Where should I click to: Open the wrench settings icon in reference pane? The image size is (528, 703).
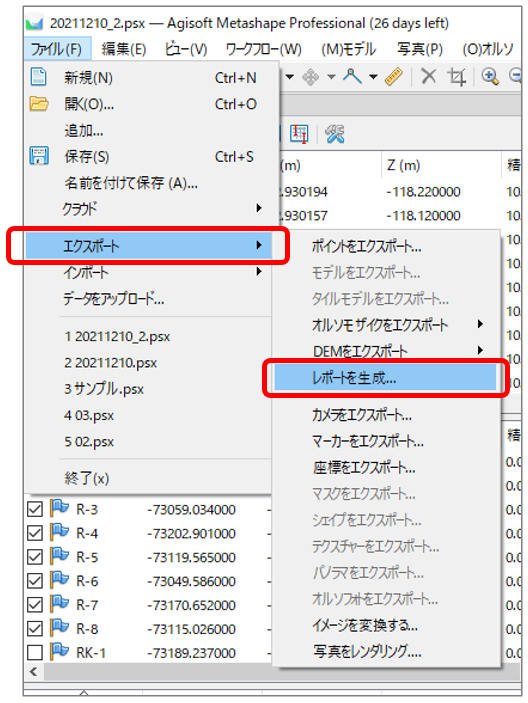pyautogui.click(x=335, y=134)
